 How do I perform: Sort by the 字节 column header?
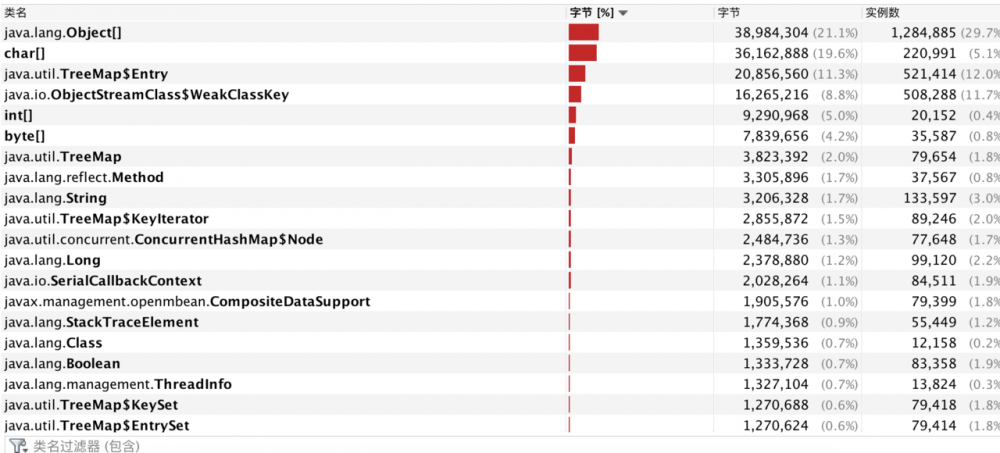pyautogui.click(x=786, y=13)
